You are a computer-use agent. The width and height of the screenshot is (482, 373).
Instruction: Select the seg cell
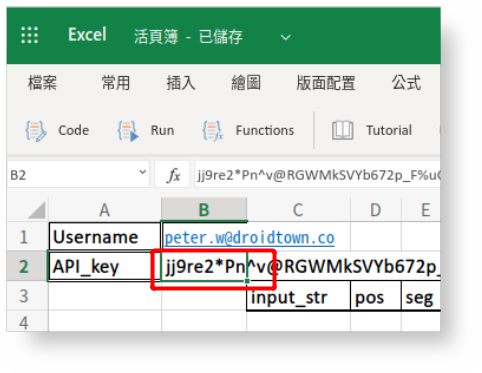pos(421,296)
